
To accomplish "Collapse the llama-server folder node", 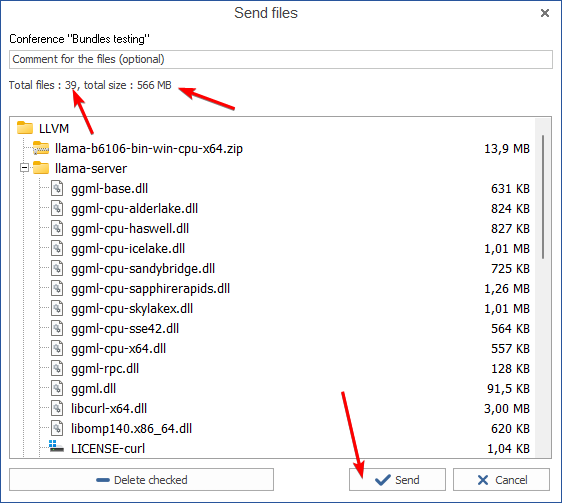I will tap(24, 168).
